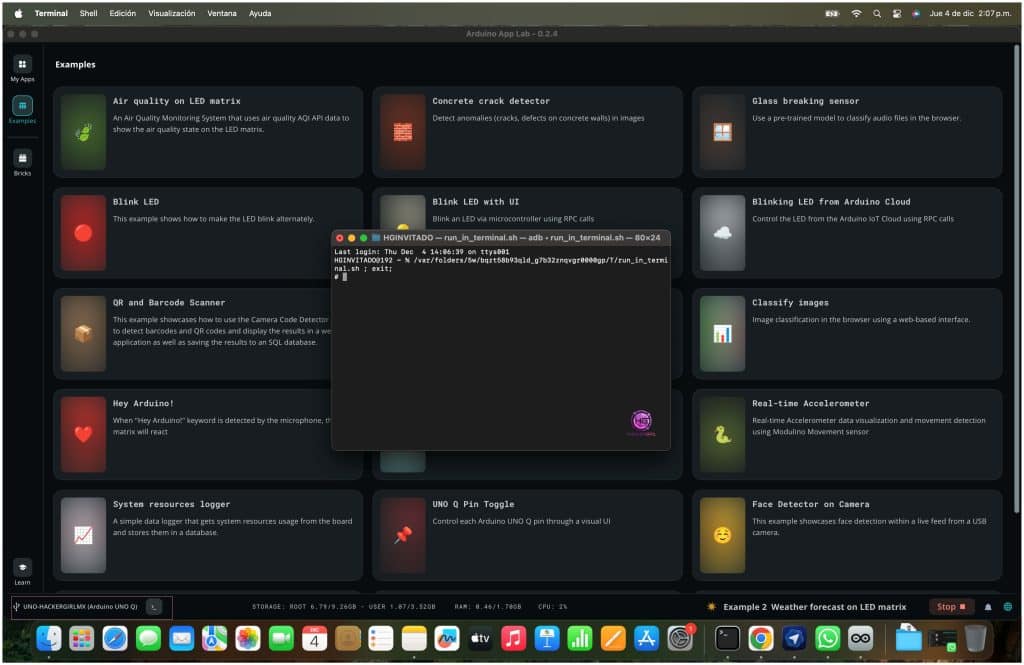The image size is (1024, 665).
Task: Open Google Chrome from the Dock
Action: pos(761,639)
